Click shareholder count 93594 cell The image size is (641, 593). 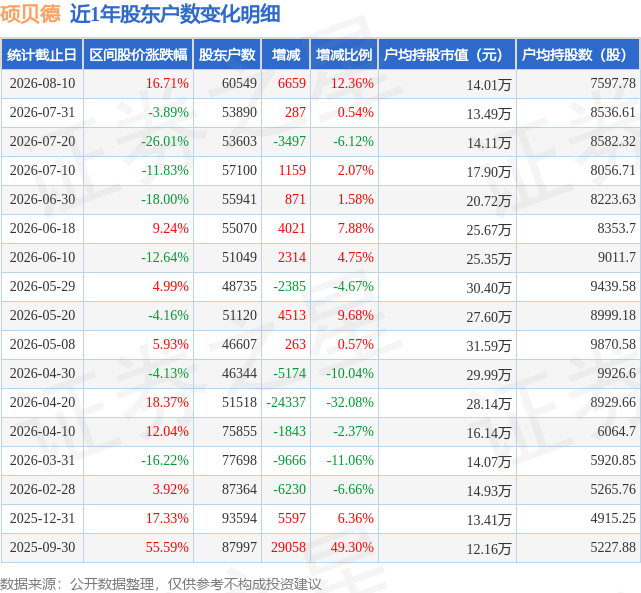pyautogui.click(x=240, y=518)
